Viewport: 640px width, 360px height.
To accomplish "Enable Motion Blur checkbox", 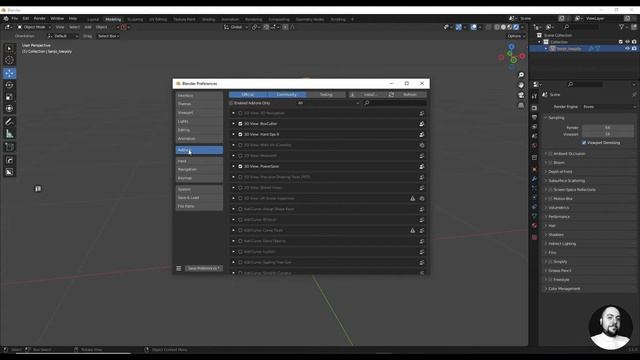I will (x=550, y=199).
